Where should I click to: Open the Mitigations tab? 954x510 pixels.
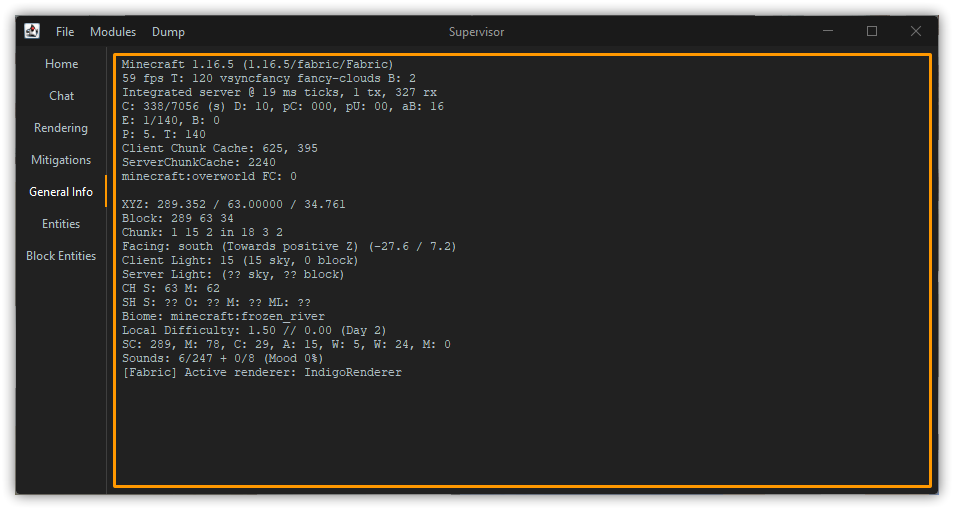point(61,160)
